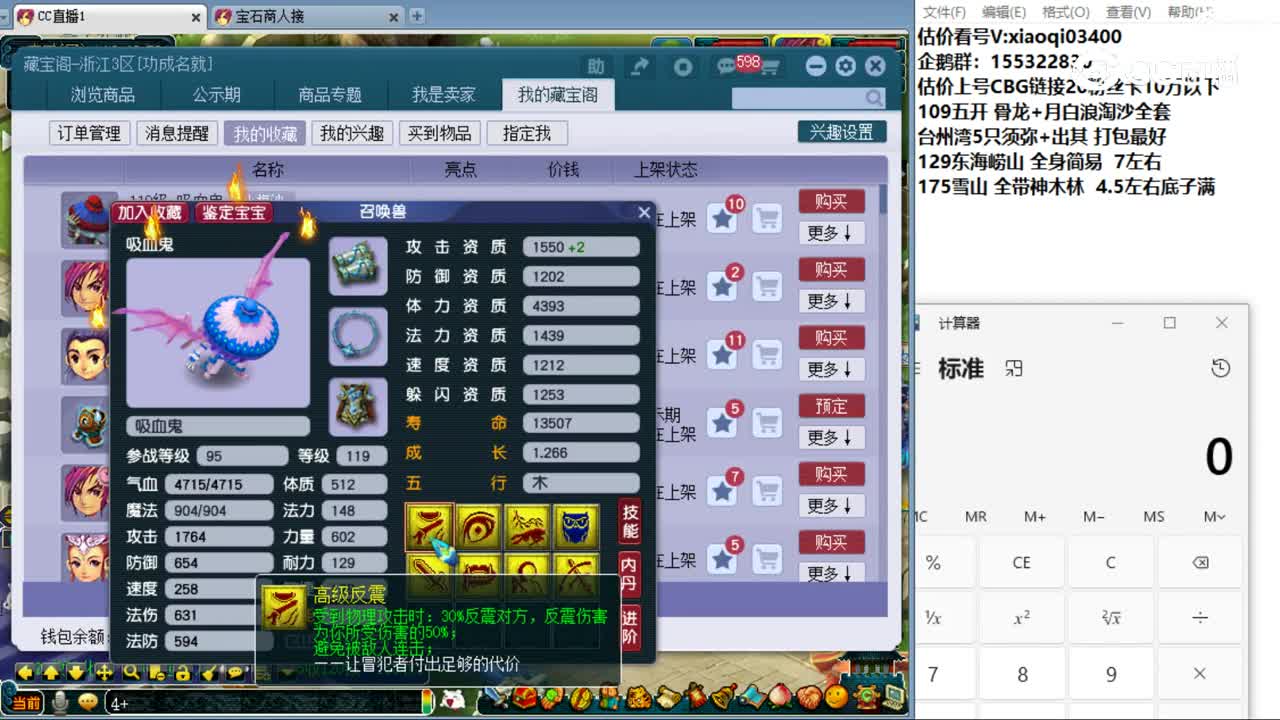
Task: Switch to 浏览商品 tab
Action: 103,95
